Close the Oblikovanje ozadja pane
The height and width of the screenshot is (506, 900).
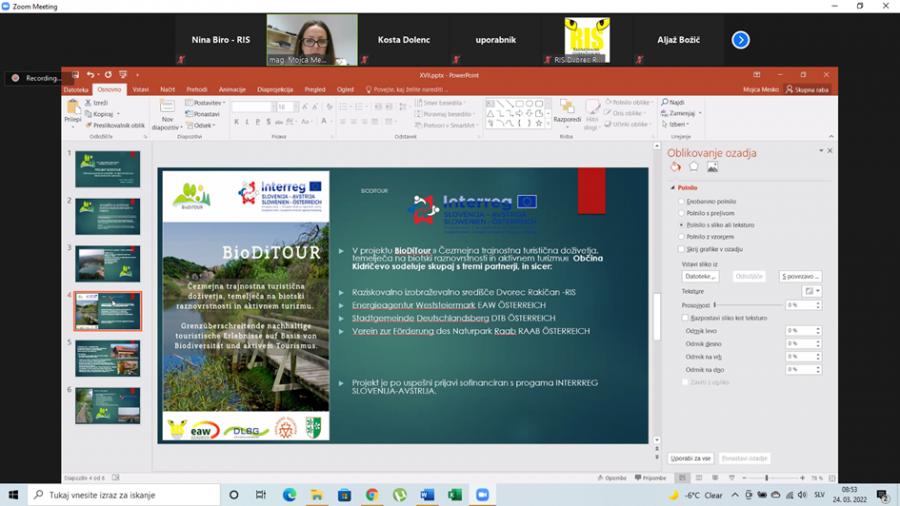[830, 151]
